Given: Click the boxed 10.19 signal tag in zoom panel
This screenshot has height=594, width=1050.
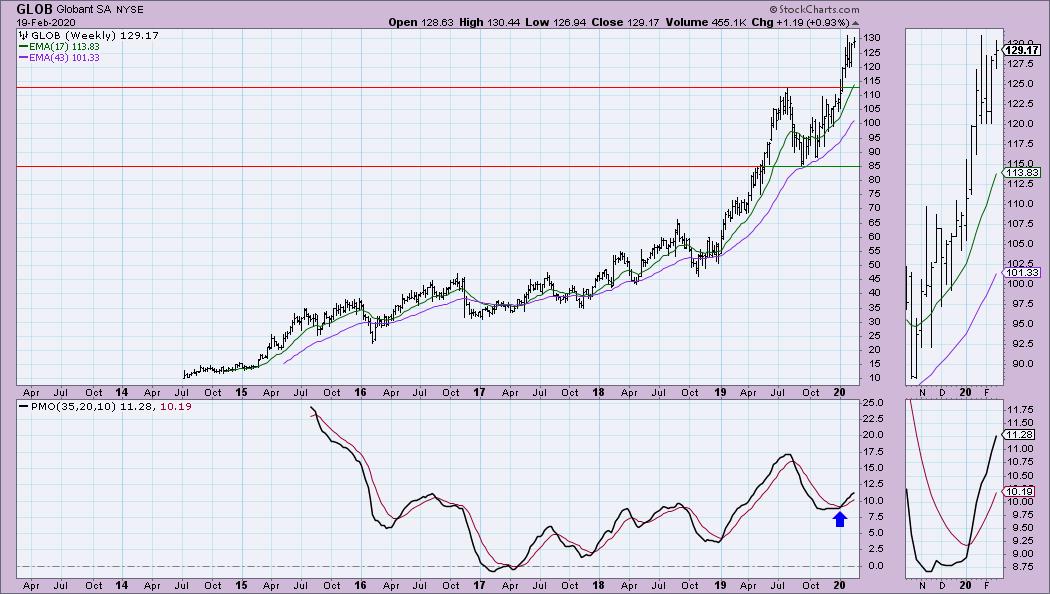Looking at the screenshot, I should tap(1021, 492).
